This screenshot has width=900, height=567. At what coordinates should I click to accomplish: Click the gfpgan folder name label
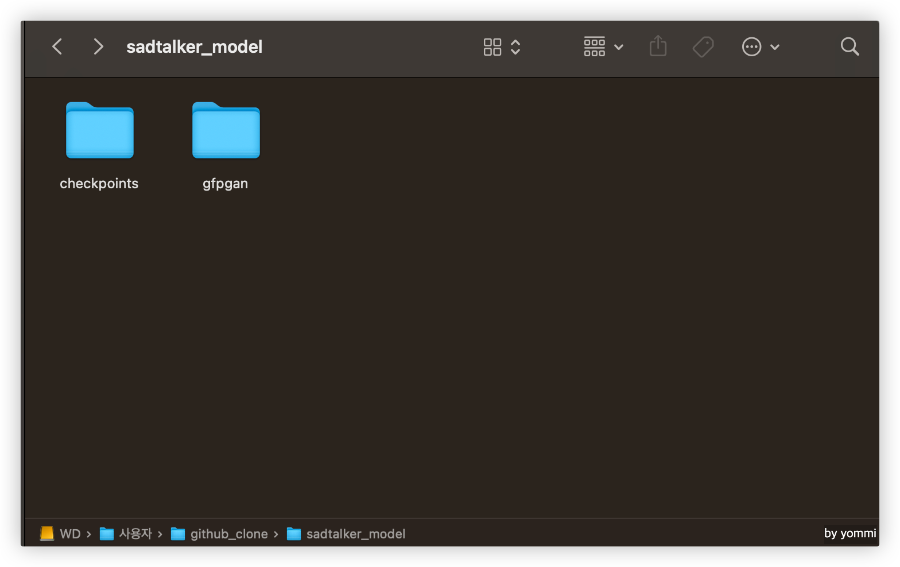(x=225, y=184)
